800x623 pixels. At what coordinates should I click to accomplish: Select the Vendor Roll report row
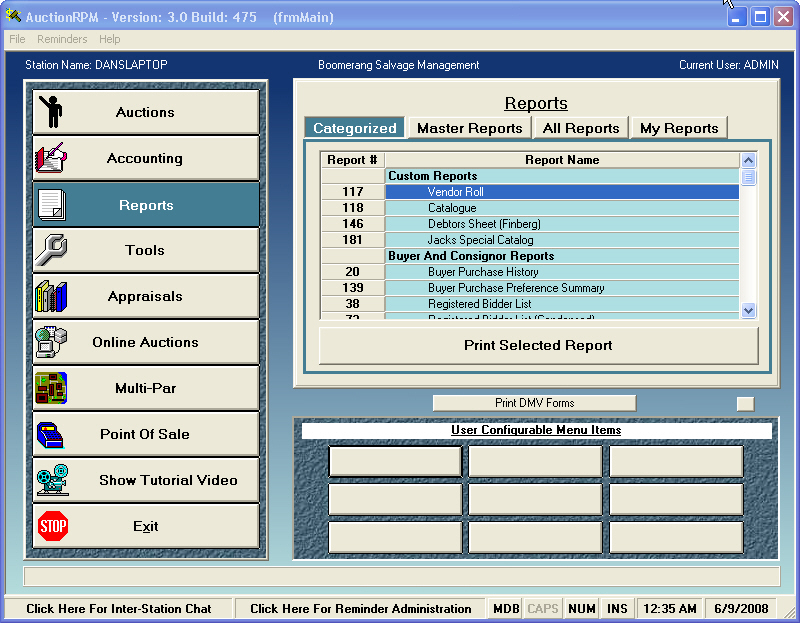tap(562, 192)
